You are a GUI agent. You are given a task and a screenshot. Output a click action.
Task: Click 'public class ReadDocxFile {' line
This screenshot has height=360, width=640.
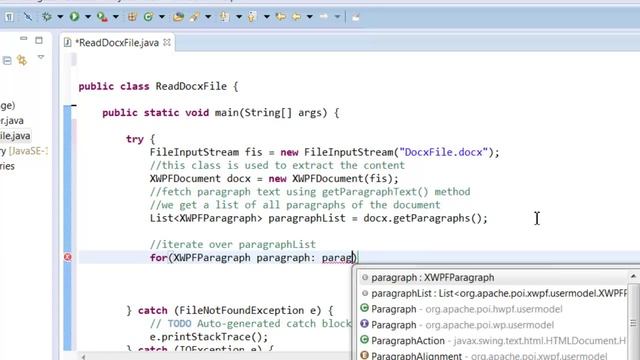click(x=158, y=87)
